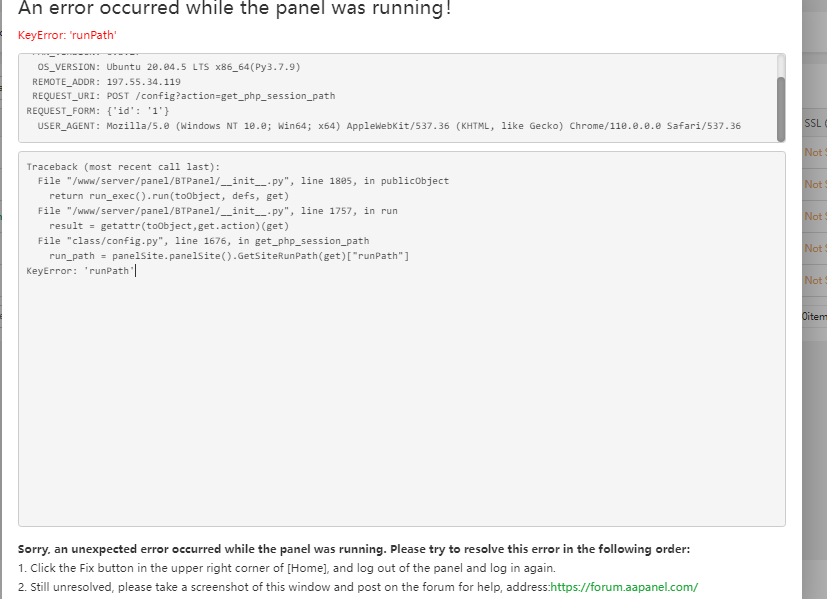Click the SSL column header behind dialog
The height and width of the screenshot is (599, 827).
pos(814,123)
